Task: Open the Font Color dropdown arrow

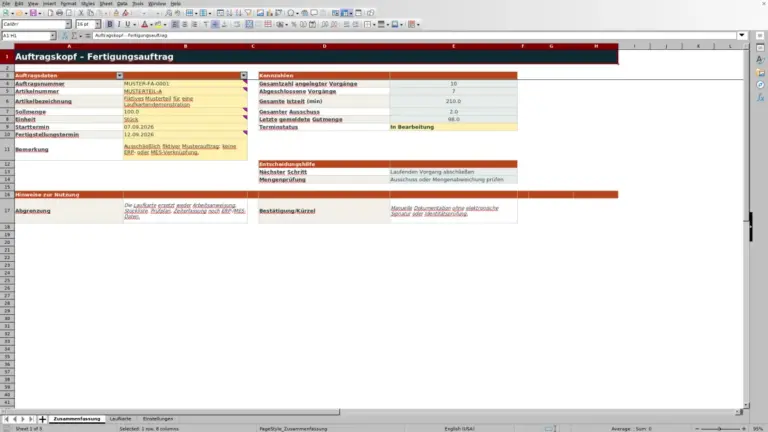Action: click(x=151, y=24)
